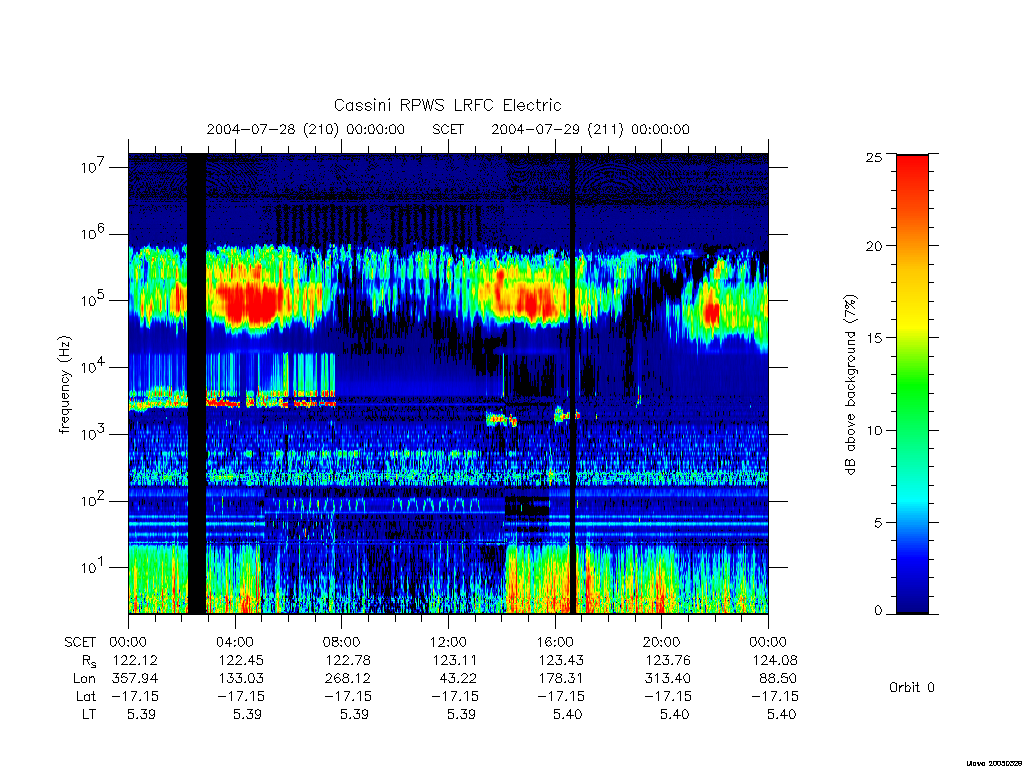This screenshot has height=768, width=1024.
Task: Click Lon value "178.31"
Action: (561, 678)
